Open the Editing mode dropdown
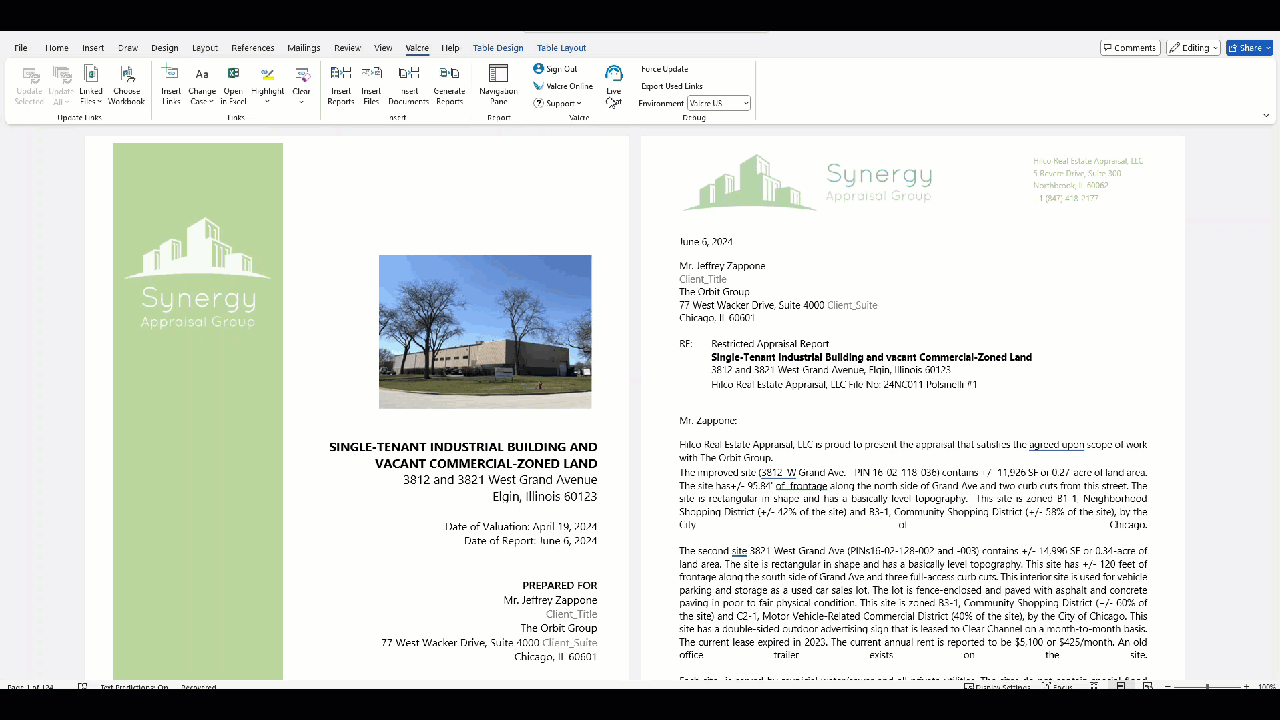This screenshot has height=720, width=1280. click(x=1193, y=48)
